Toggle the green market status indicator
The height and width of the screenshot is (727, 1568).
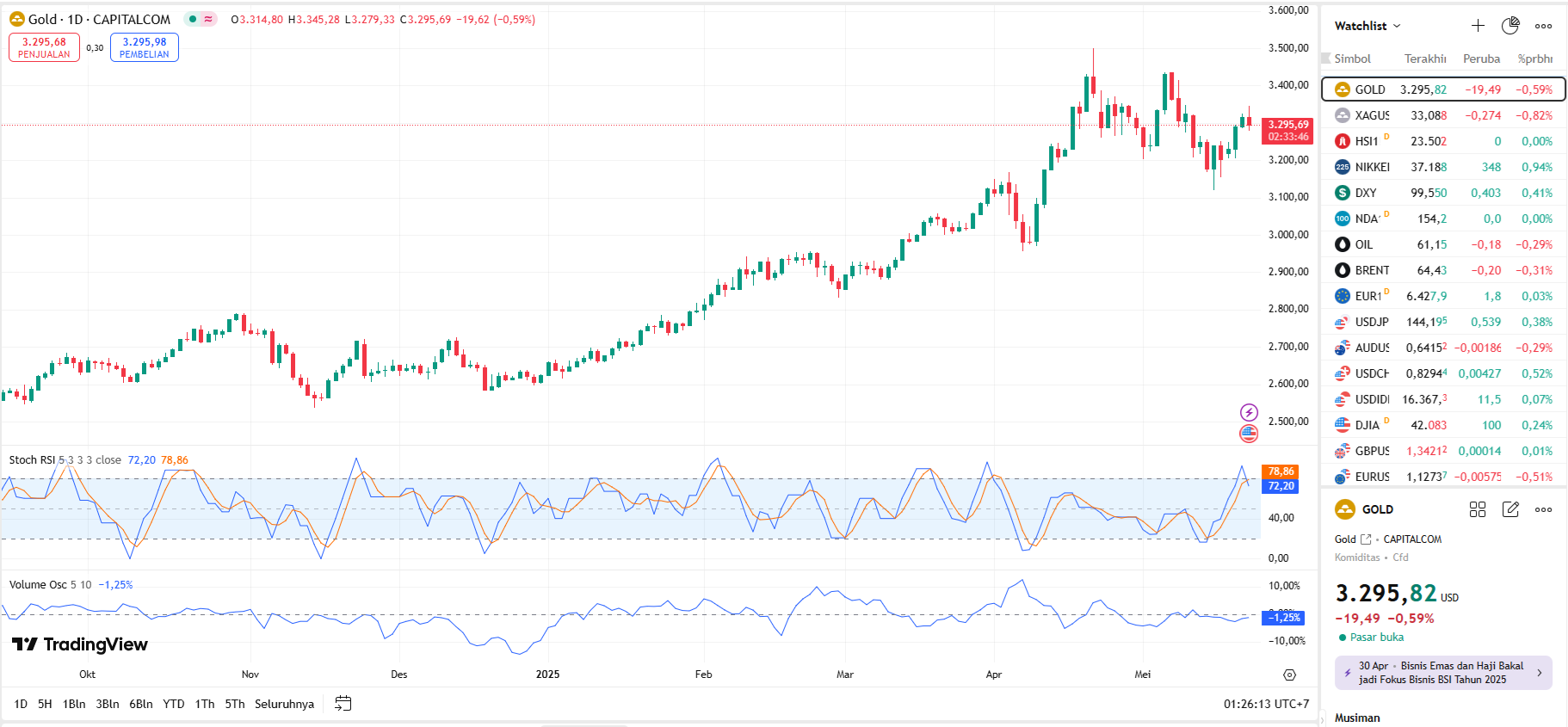(x=193, y=19)
